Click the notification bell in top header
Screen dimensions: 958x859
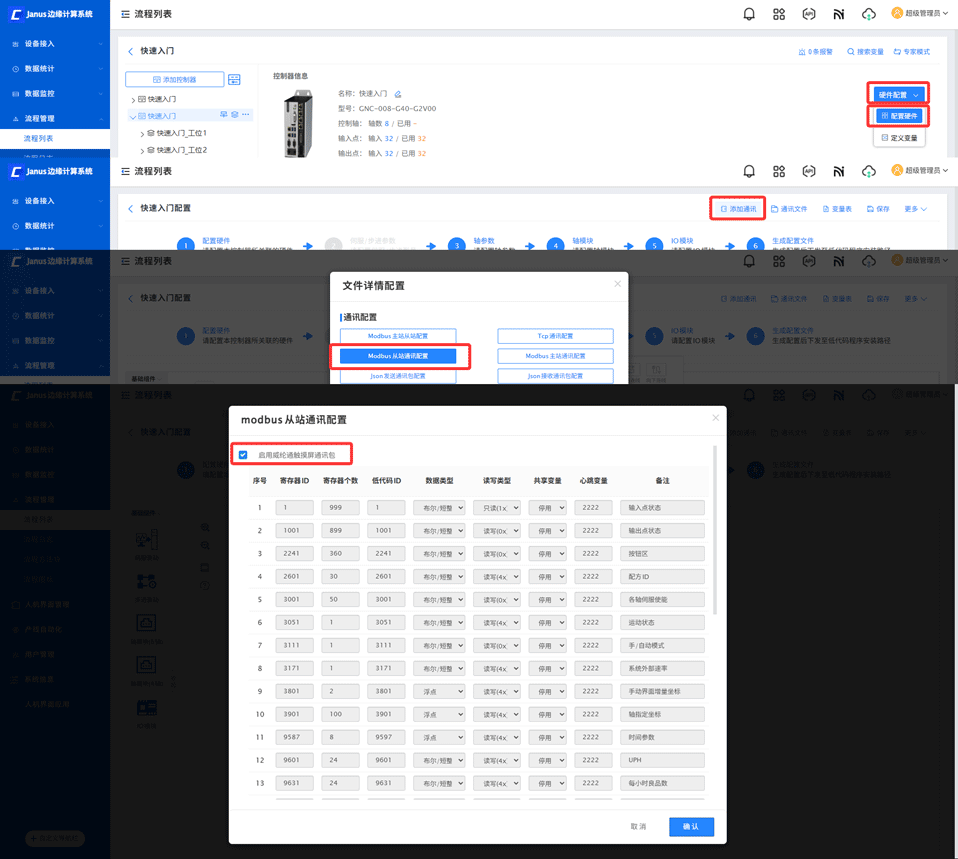coord(748,14)
